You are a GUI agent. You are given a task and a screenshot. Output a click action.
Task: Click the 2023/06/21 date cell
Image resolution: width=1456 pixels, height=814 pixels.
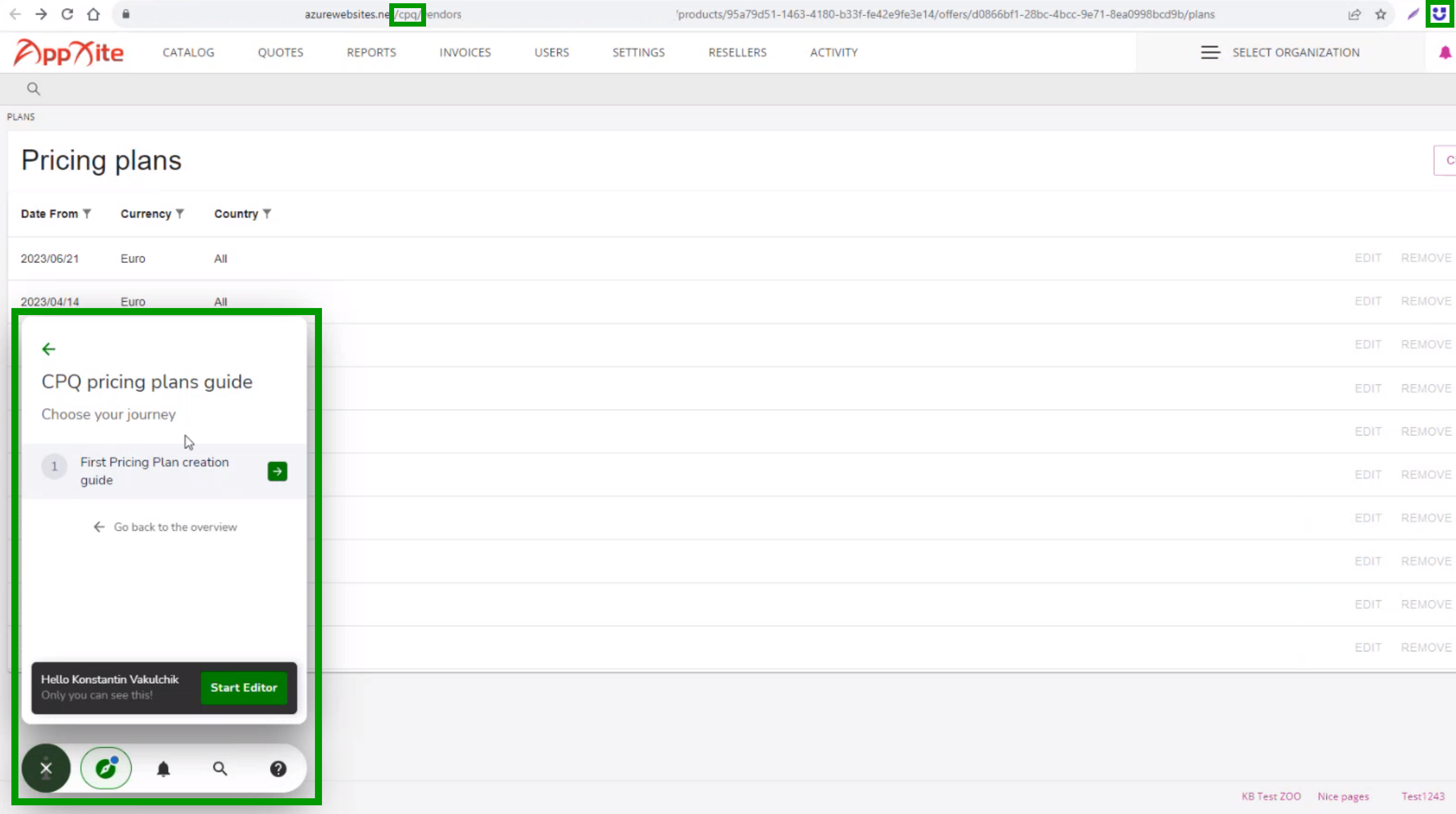(50, 258)
